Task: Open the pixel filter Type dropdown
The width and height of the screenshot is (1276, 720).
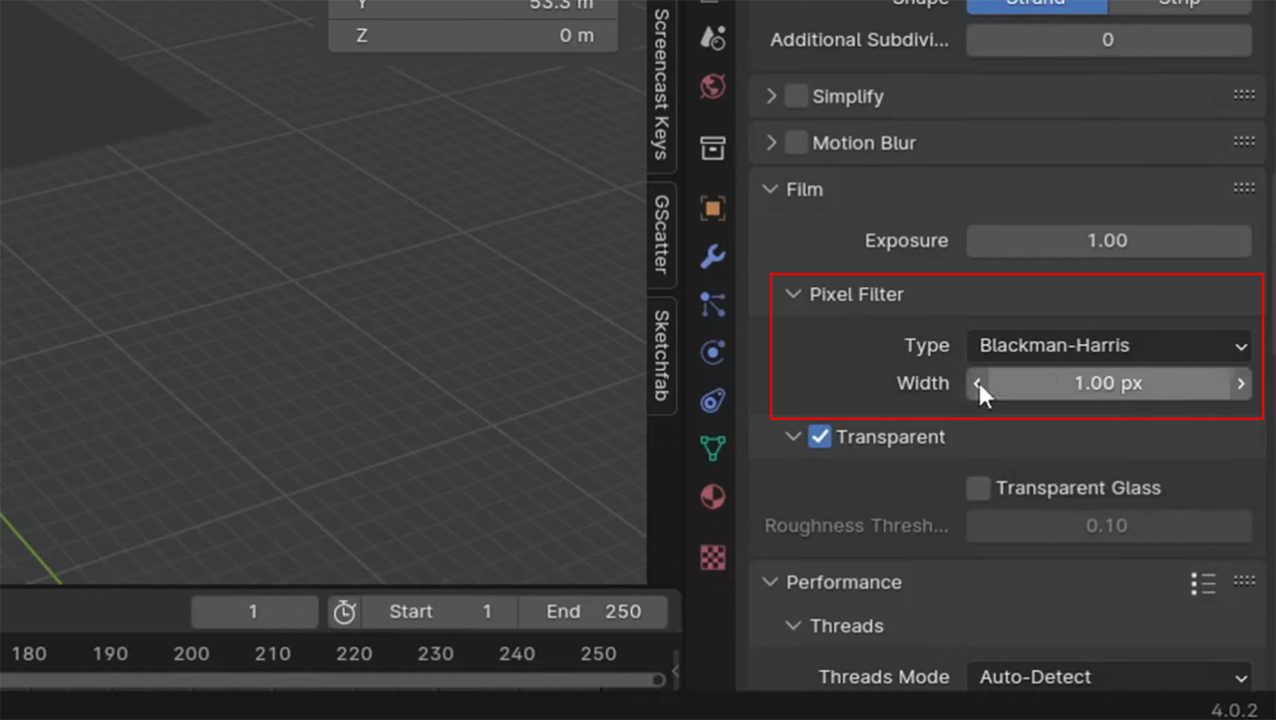Action: click(x=1108, y=345)
